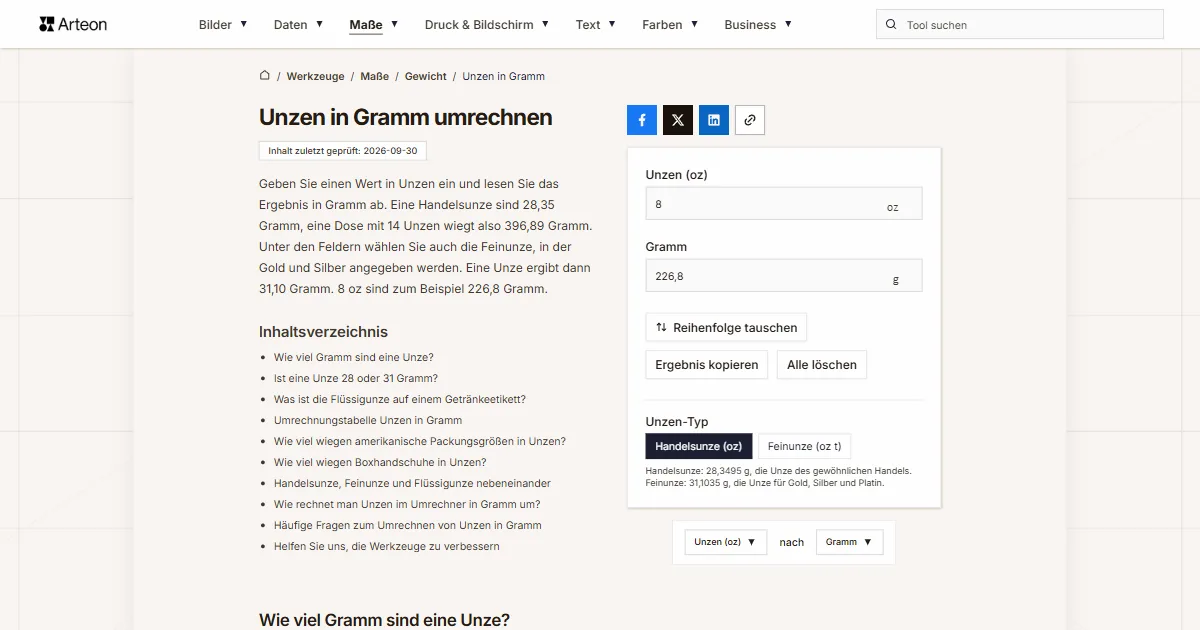Image resolution: width=1200 pixels, height=630 pixels.
Task: Open the Häufige Fragen link
Action: click(x=408, y=525)
